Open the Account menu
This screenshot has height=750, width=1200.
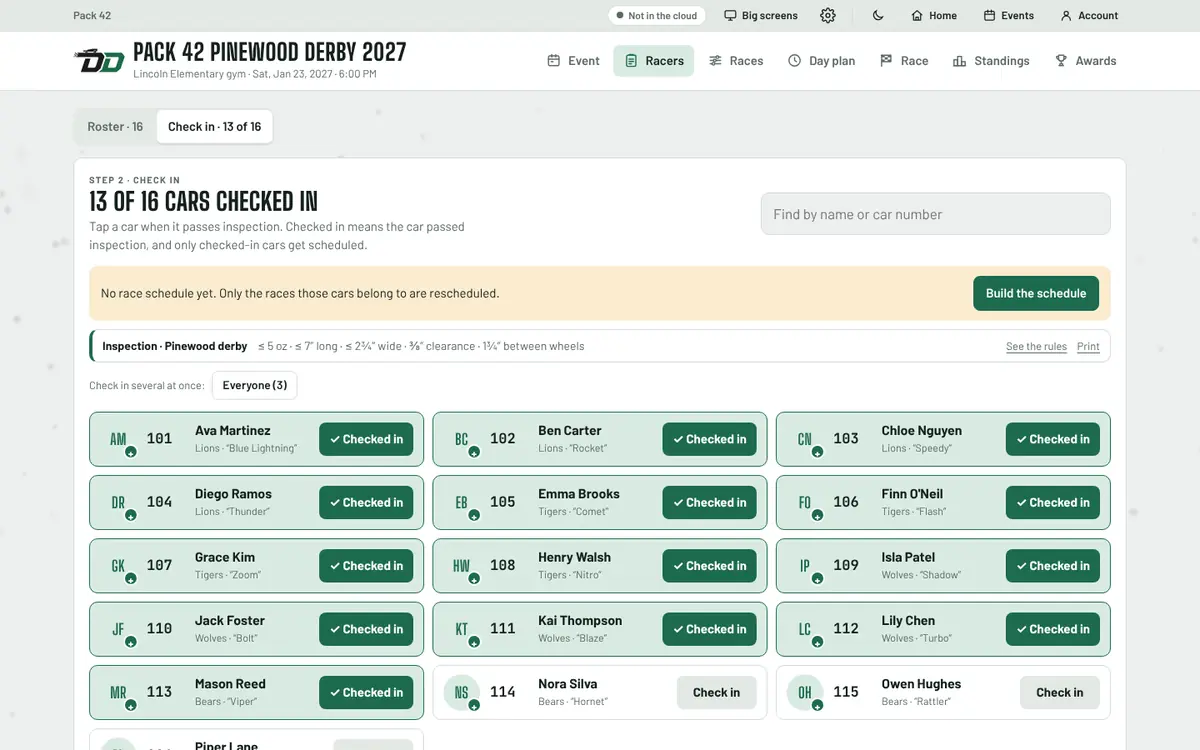point(1089,16)
